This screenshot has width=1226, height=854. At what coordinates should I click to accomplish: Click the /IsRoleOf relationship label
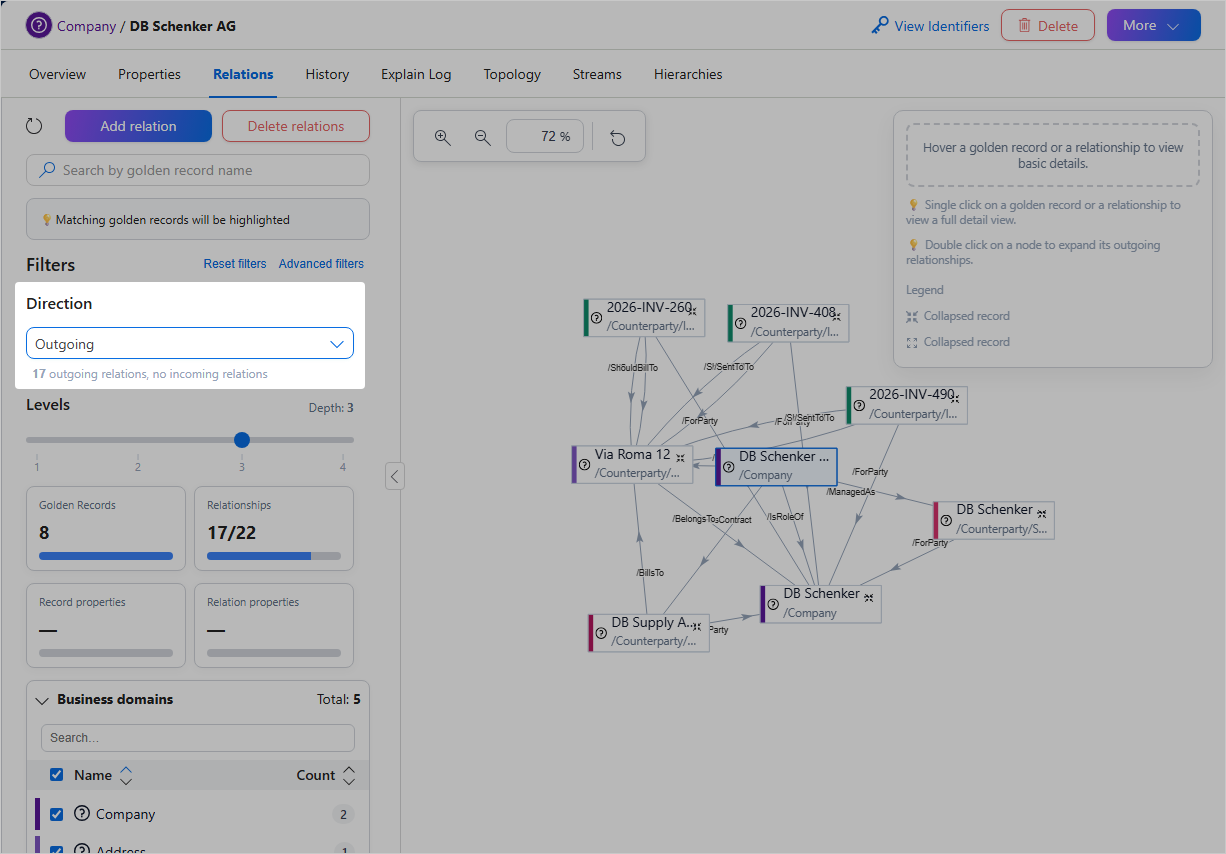point(785,517)
